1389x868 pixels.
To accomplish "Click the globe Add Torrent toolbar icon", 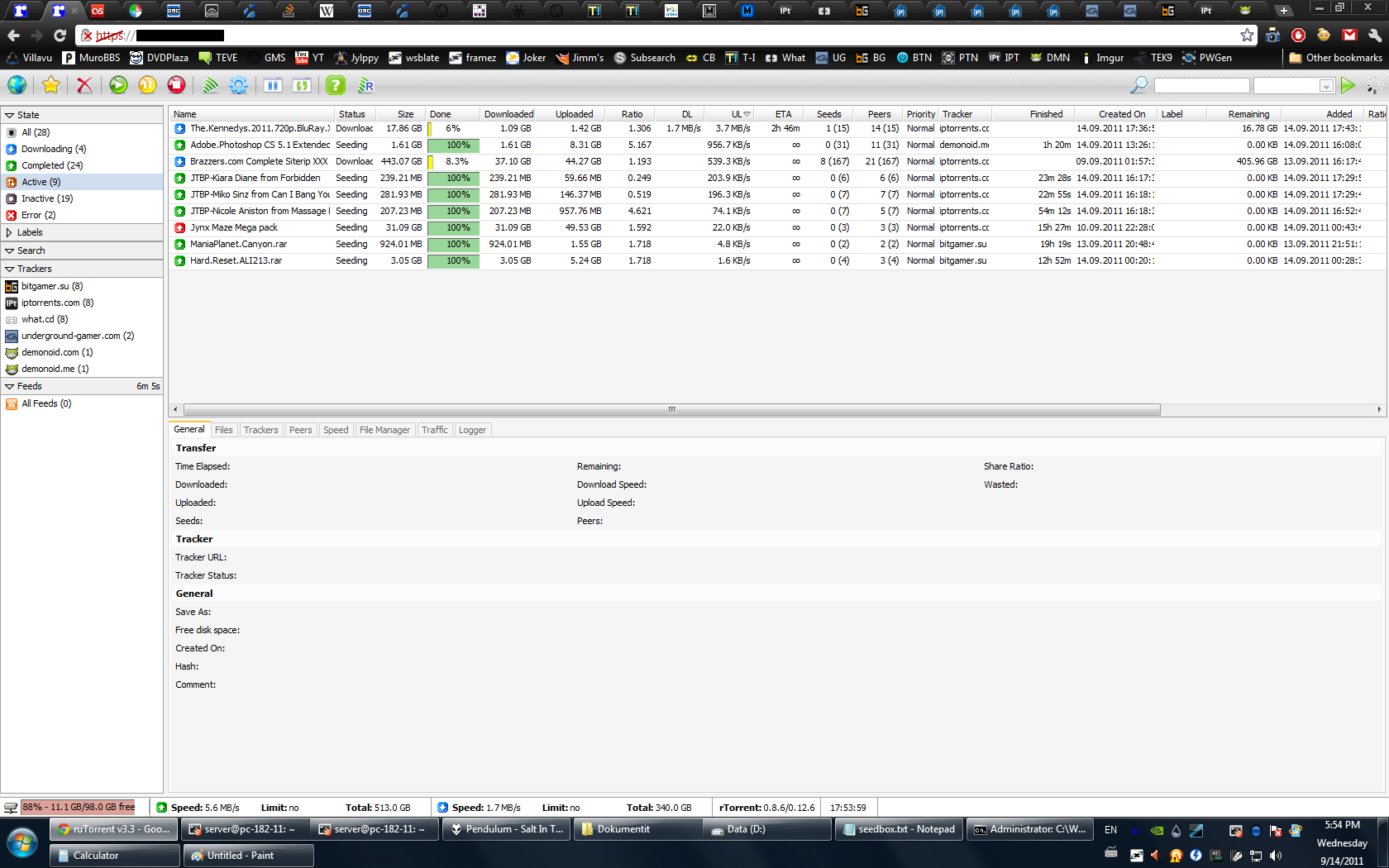I will [17, 85].
